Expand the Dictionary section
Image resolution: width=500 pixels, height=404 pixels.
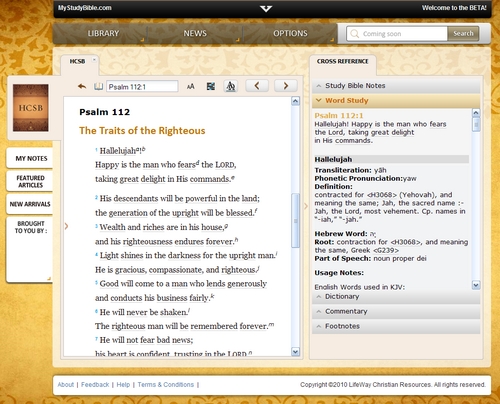[396, 297]
